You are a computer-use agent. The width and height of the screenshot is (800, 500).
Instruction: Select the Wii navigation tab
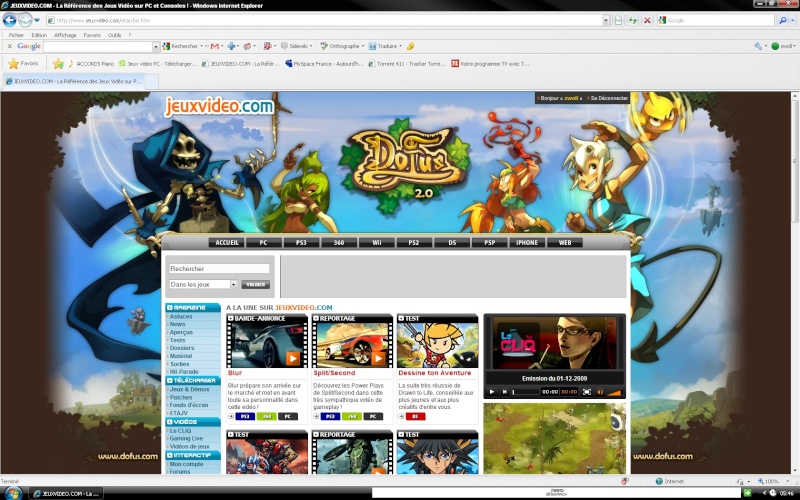coord(377,243)
